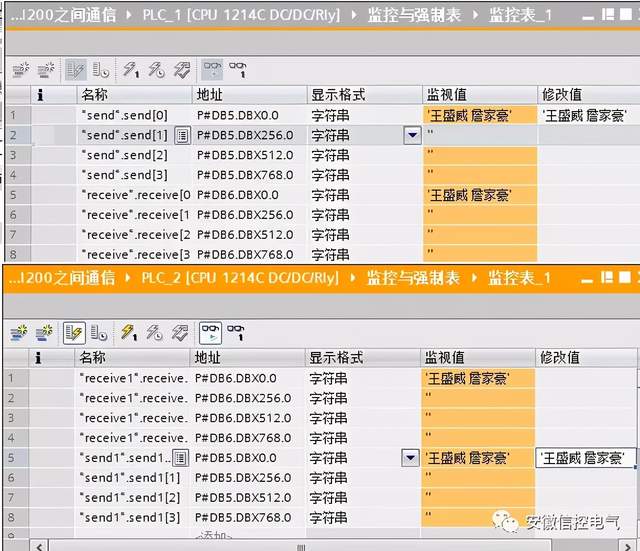Click 'Enable peripheral outputs' icon in PLC_1 toolbar
Viewport: 640px width, 551px height.
[180, 70]
